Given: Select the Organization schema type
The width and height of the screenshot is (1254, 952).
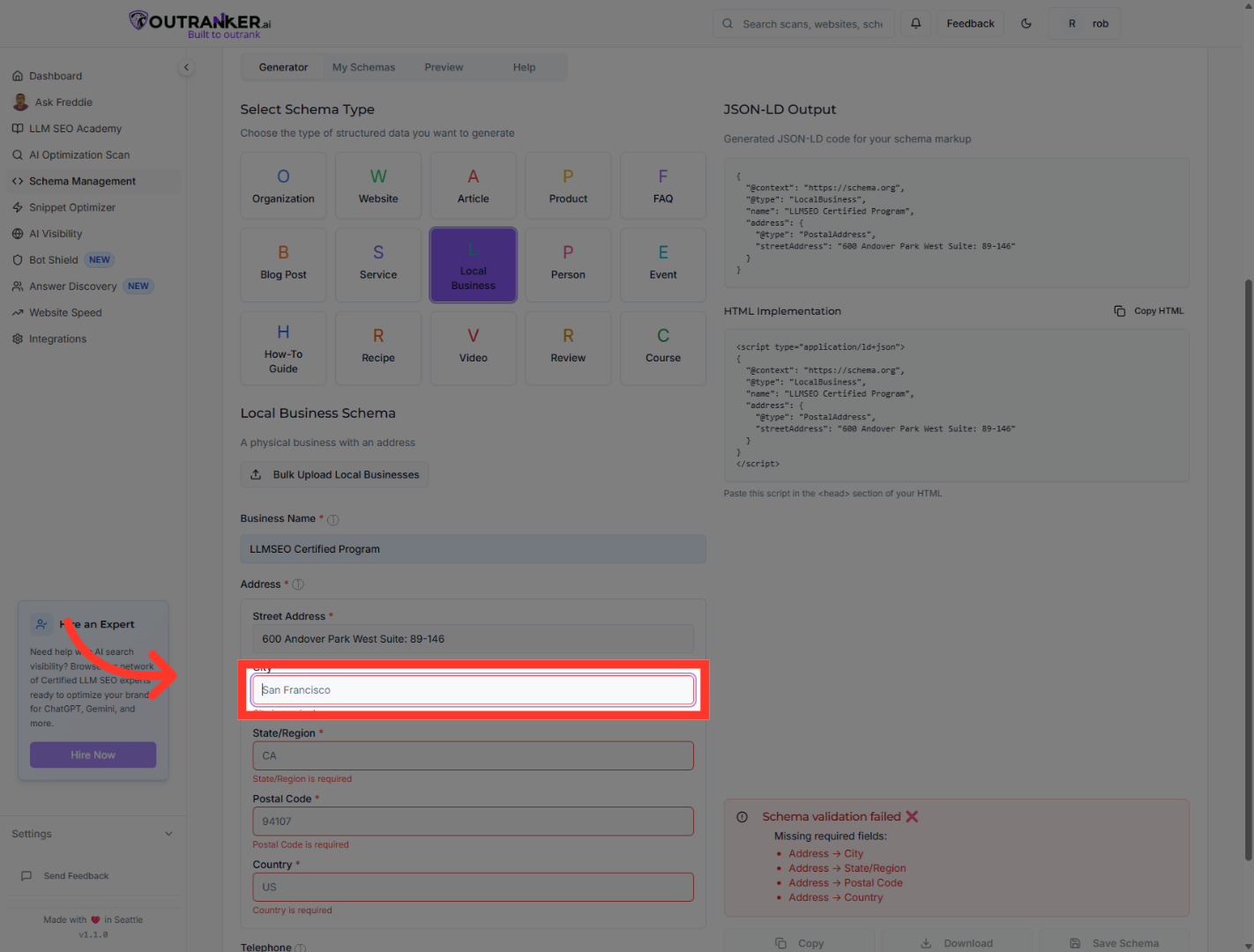Looking at the screenshot, I should point(283,186).
